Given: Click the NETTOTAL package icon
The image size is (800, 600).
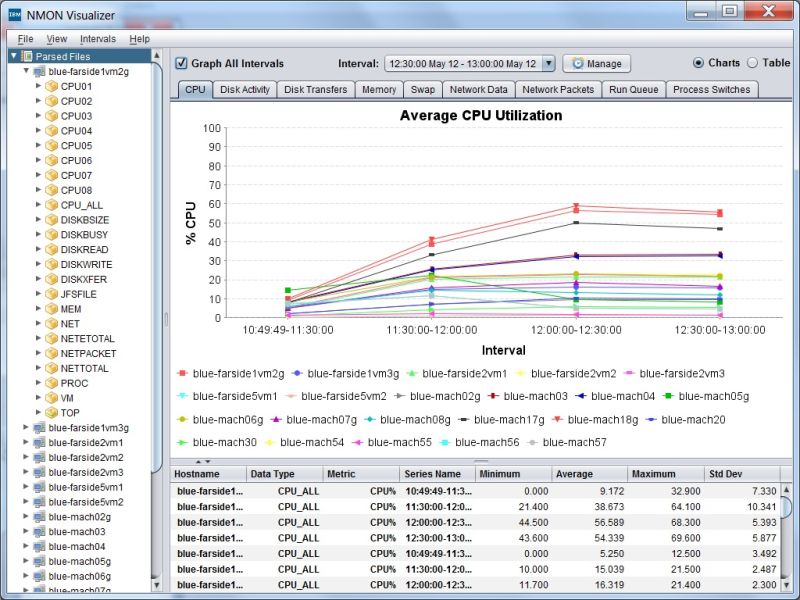Looking at the screenshot, I should pyautogui.click(x=52, y=368).
